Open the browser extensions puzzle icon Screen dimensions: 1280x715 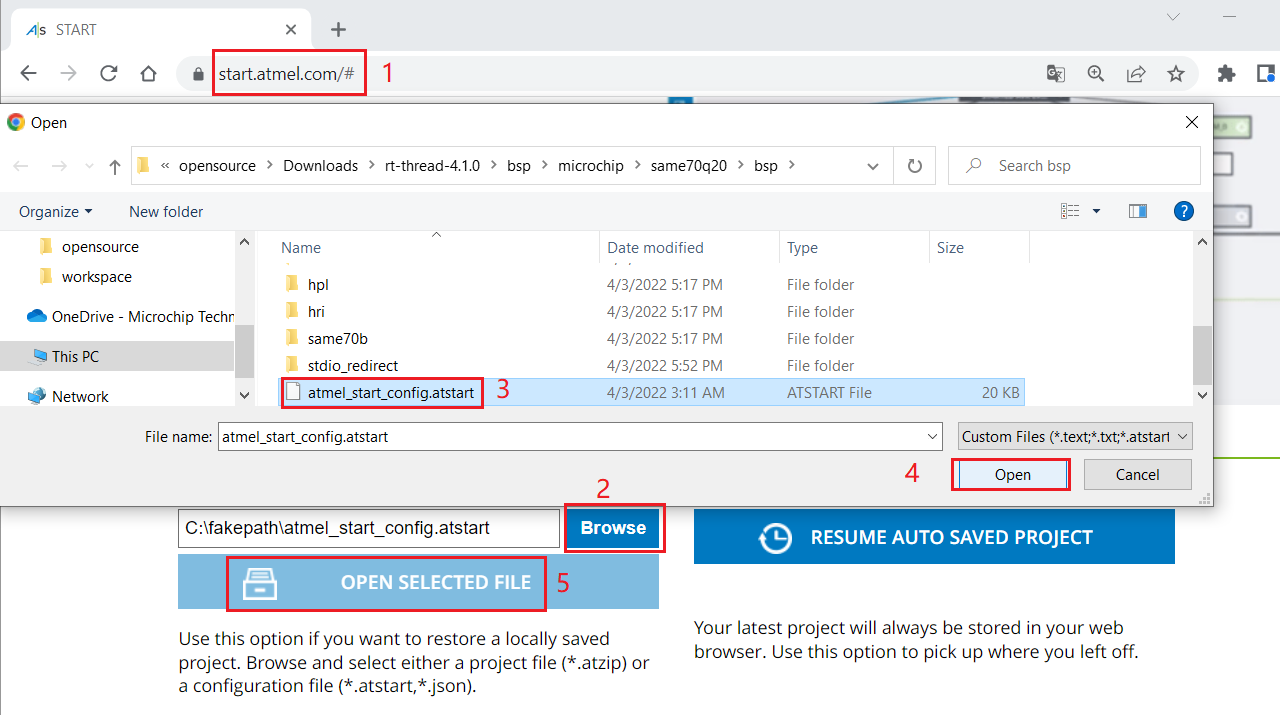[x=1226, y=73]
